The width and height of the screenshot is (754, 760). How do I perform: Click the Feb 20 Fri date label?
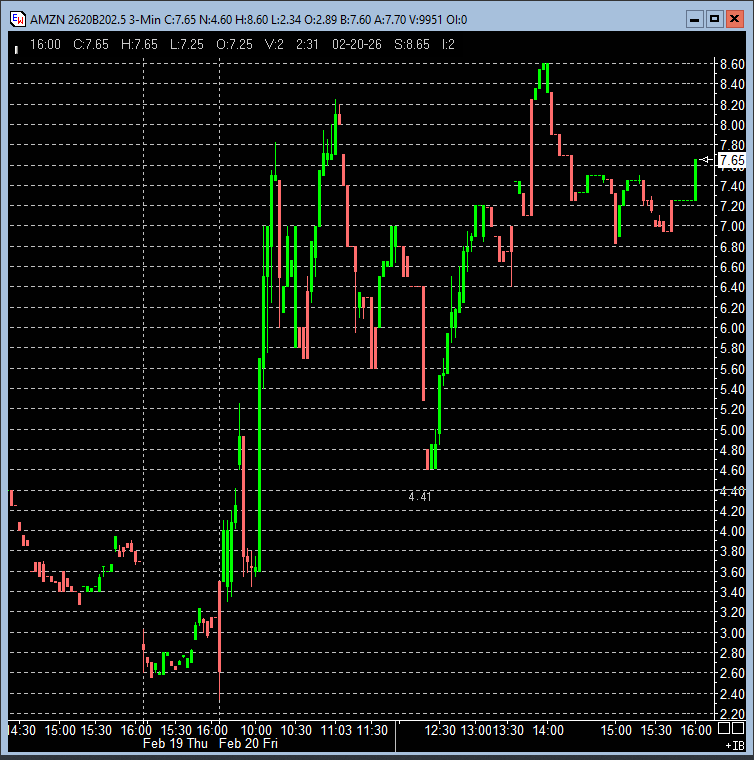246,744
